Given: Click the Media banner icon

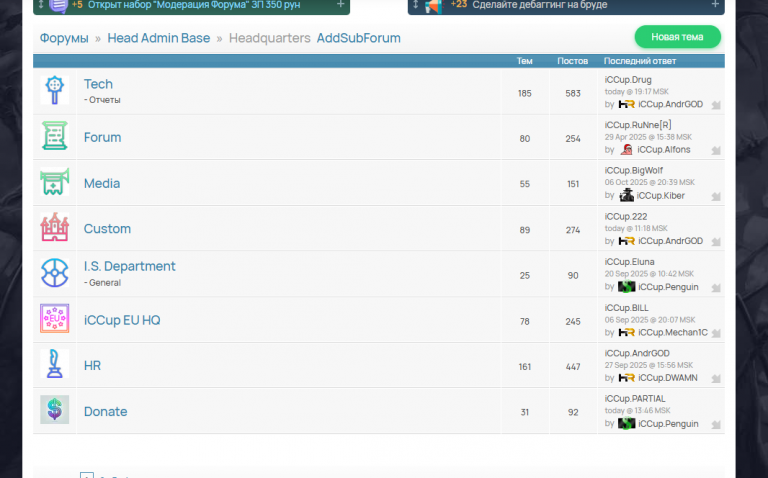Looking at the screenshot, I should point(54,182).
